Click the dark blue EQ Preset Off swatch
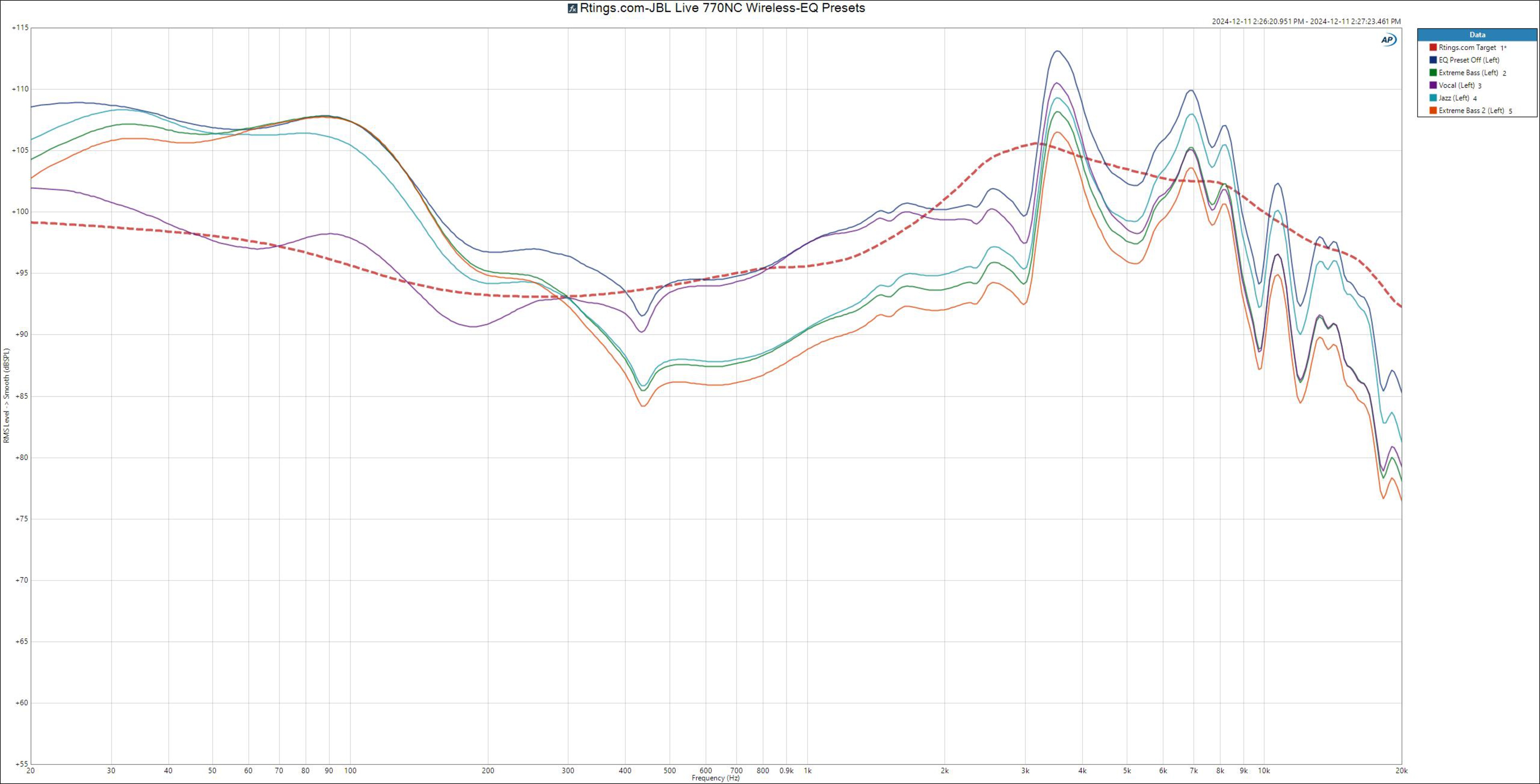The height and width of the screenshot is (784, 1540). 1433,60
